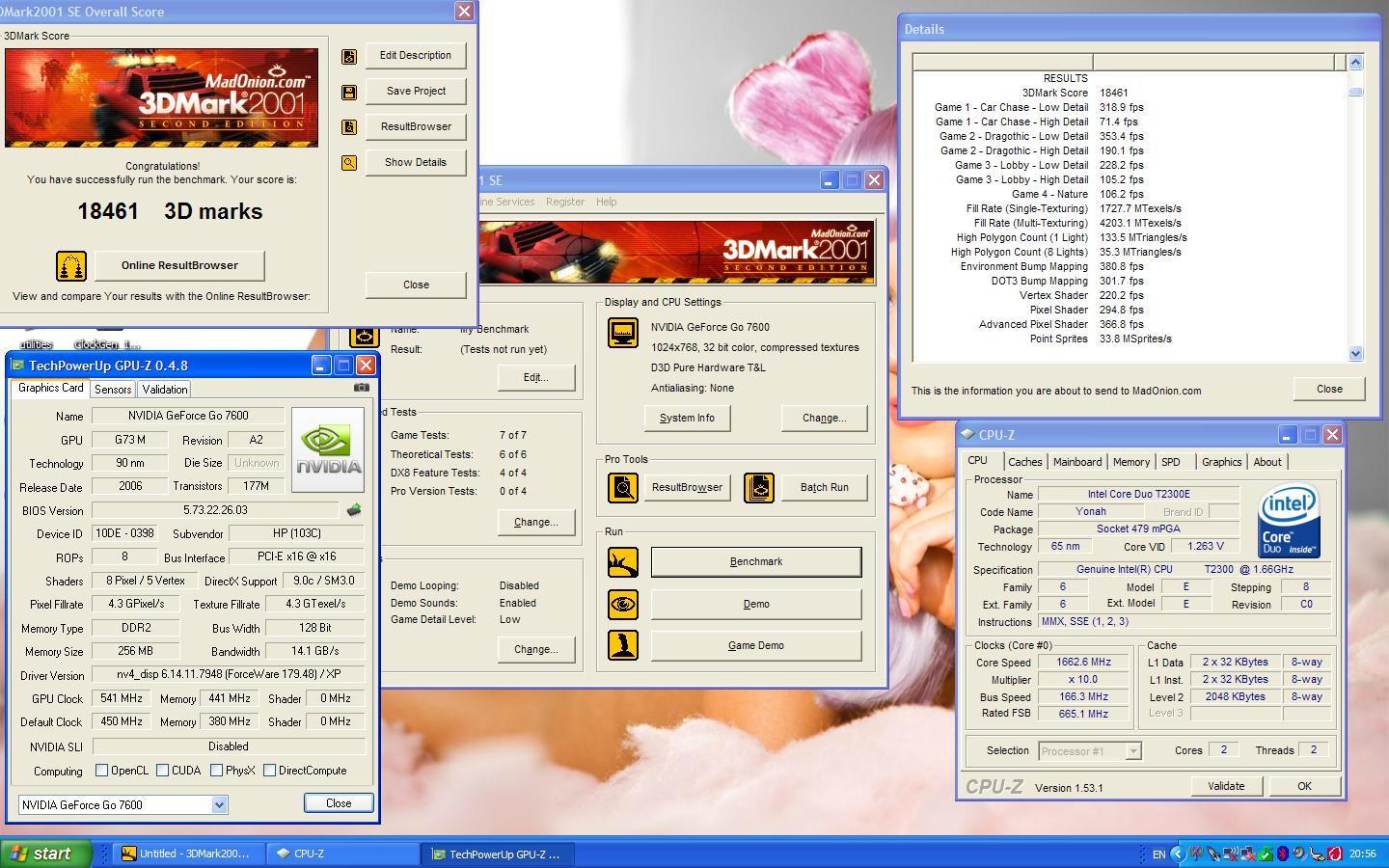
Task: Click the monitor icon in Display and CPU Settings
Action: coord(623,333)
